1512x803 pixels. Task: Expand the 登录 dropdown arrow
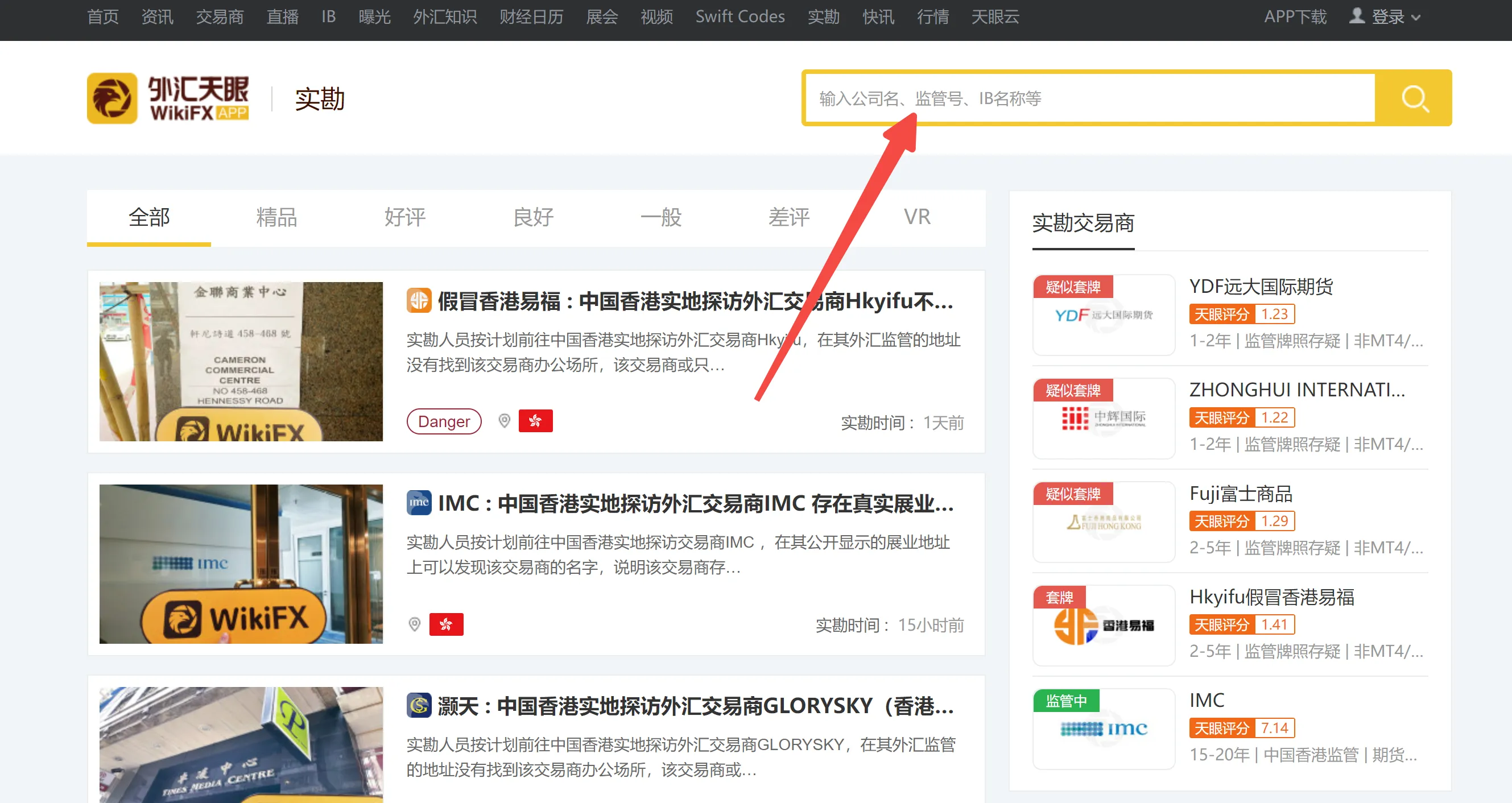point(1416,18)
